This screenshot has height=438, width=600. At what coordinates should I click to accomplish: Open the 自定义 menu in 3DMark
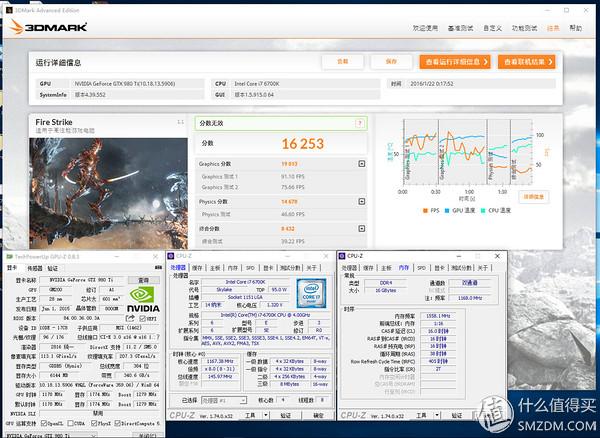[x=492, y=28]
